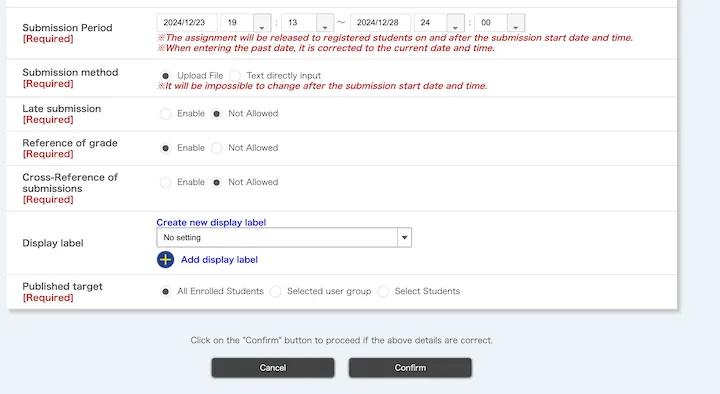Select Text directly input option
The height and width of the screenshot is (394, 720).
click(x=235, y=76)
